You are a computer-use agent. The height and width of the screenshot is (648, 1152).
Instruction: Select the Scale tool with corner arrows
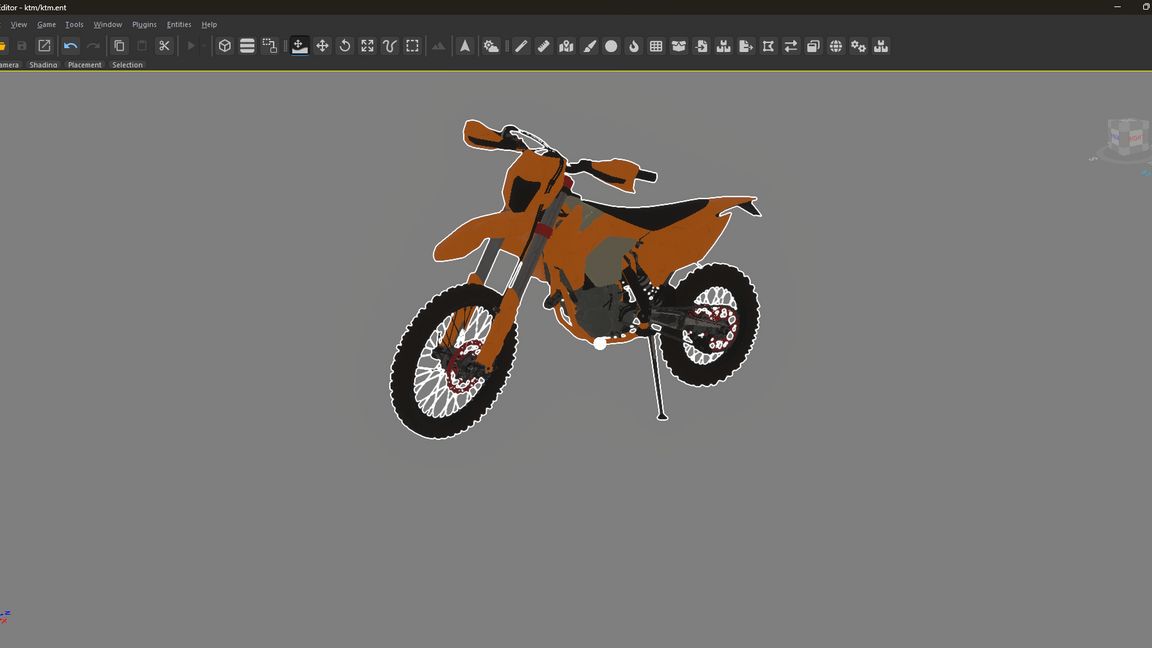[367, 46]
